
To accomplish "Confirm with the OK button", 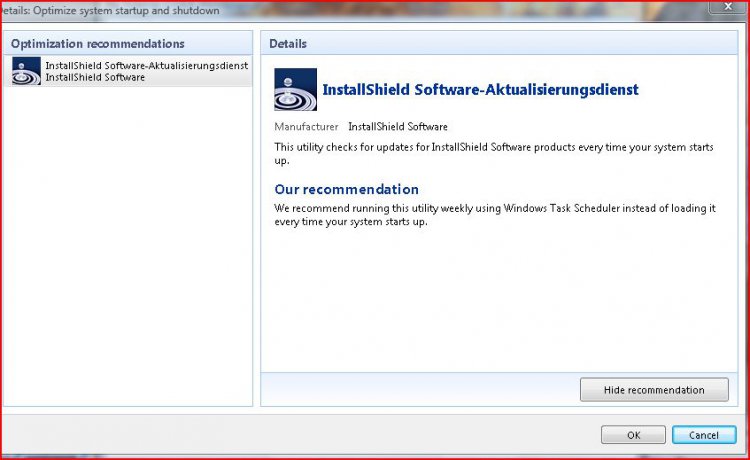I will (633, 435).
